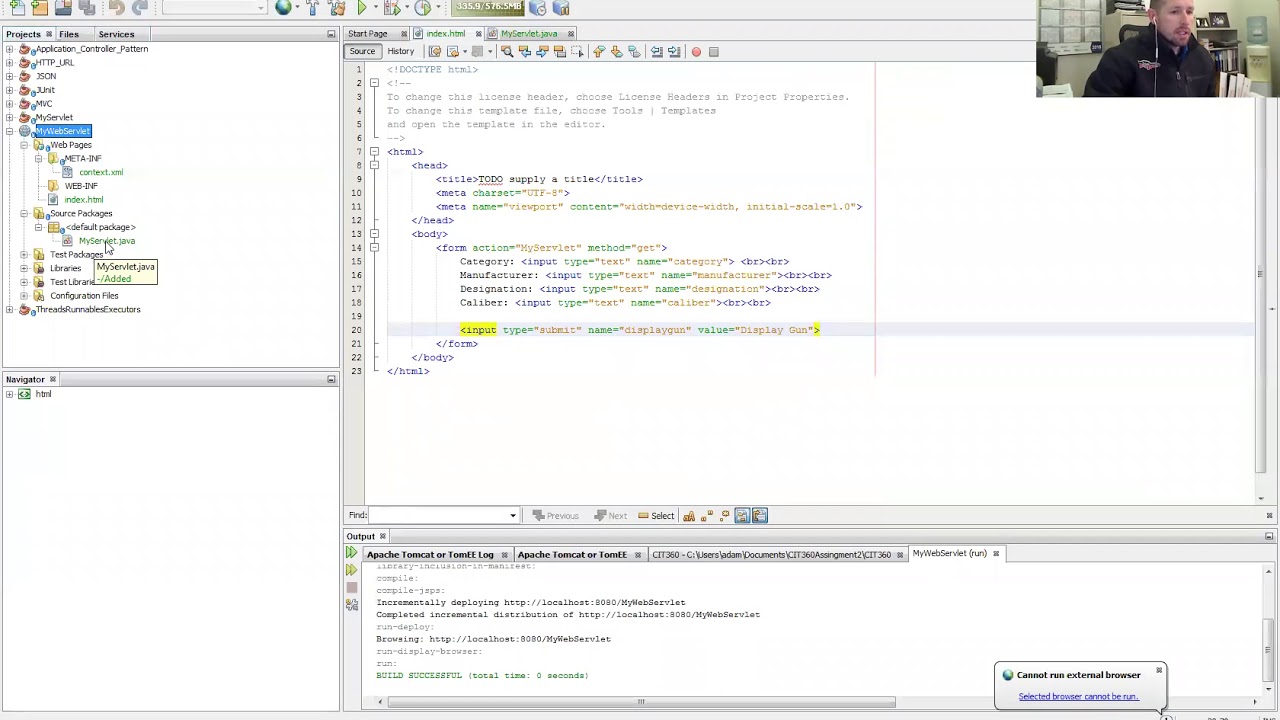This screenshot has height=720, width=1280.
Task: Click the New File toolbar icon
Action: [17, 8]
